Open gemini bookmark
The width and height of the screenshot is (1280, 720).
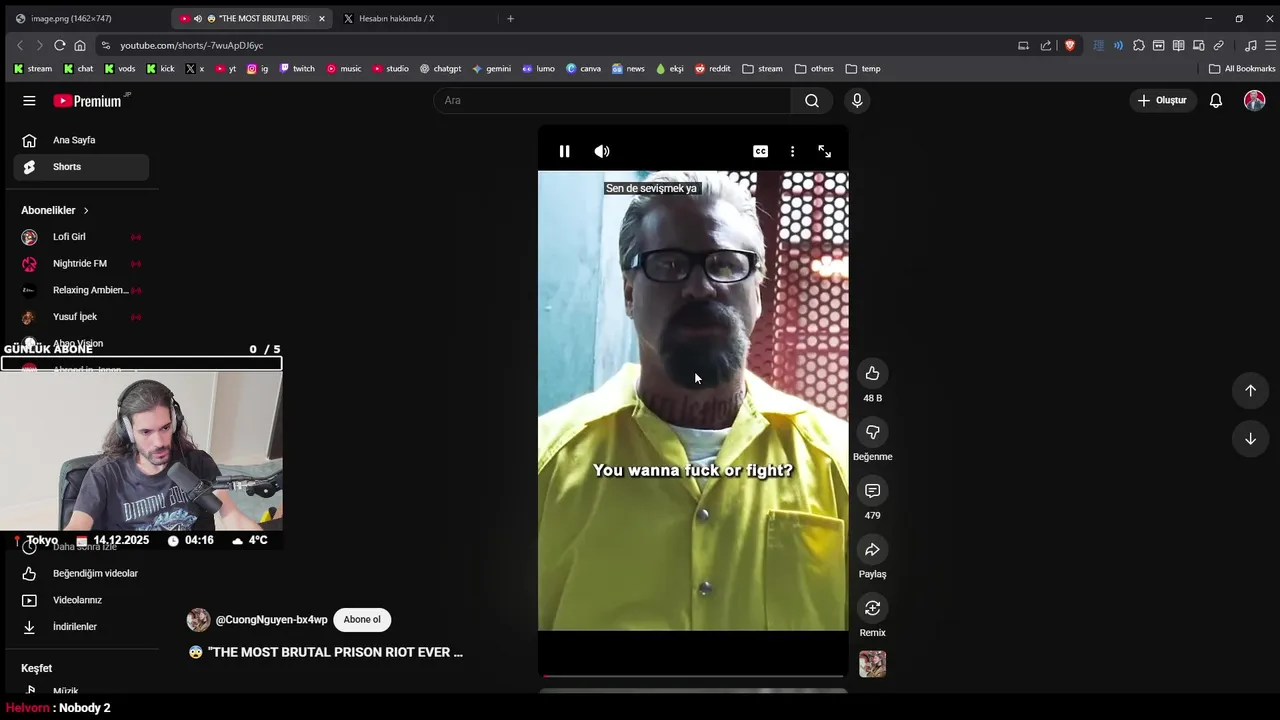[x=492, y=69]
